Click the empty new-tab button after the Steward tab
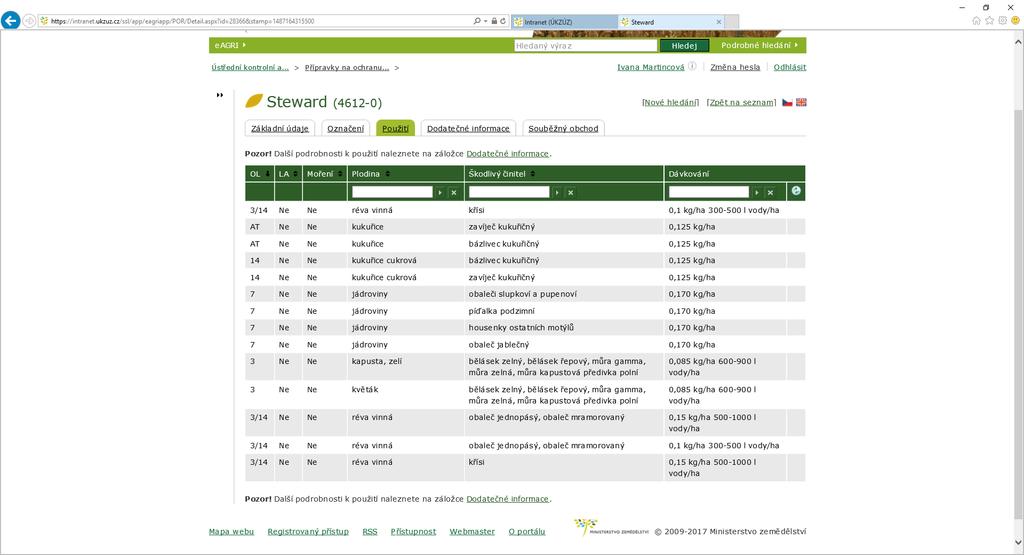This screenshot has height=555, width=1024. tap(732, 22)
